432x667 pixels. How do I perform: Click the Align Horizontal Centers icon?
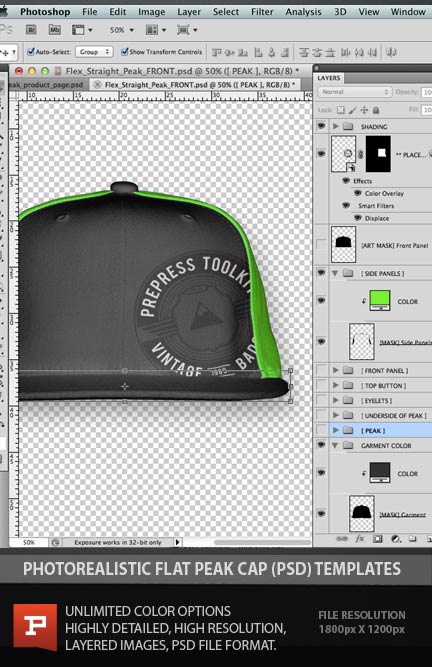[x=272, y=52]
